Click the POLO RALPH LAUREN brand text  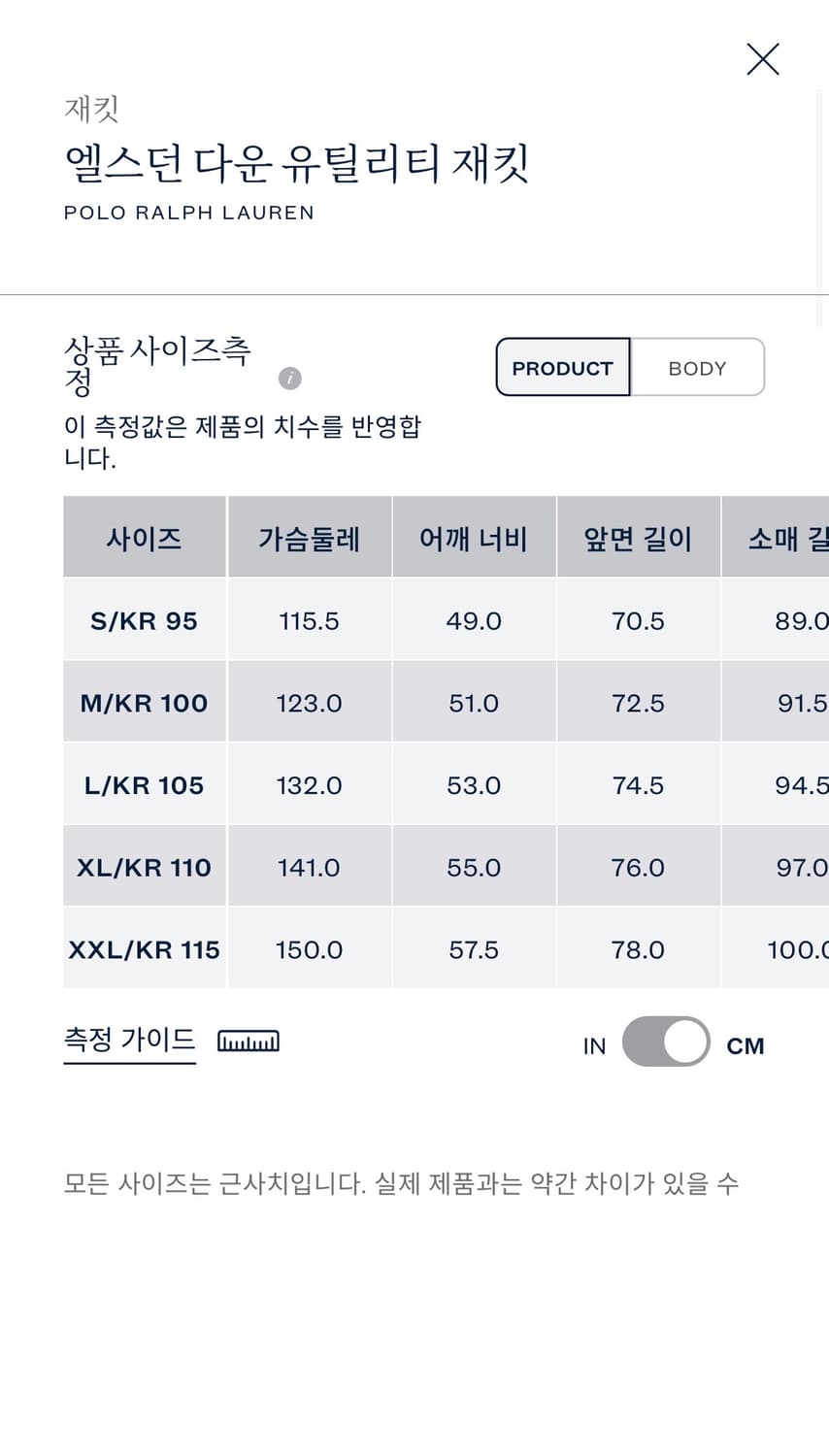(188, 212)
